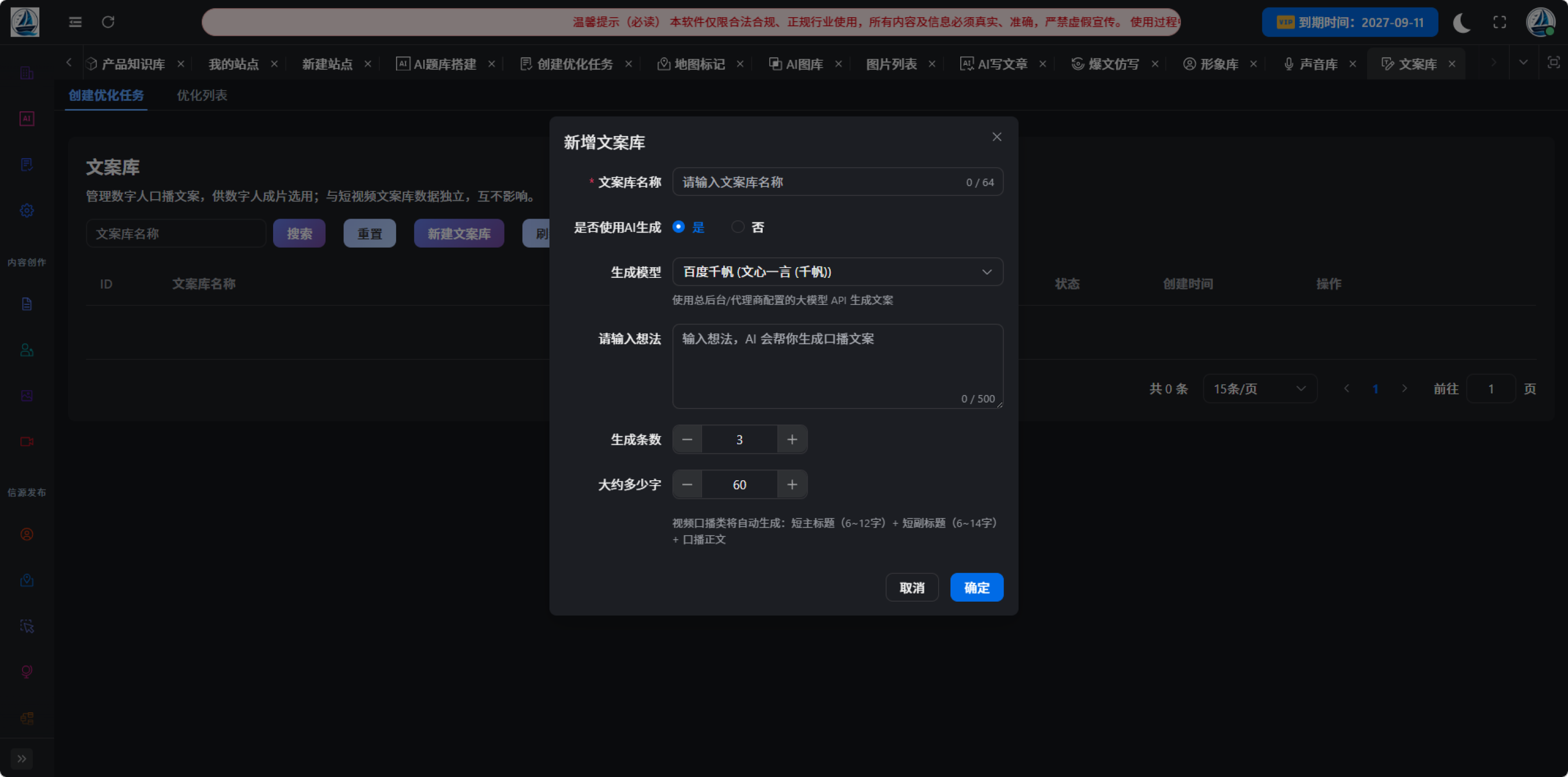1568x777 pixels.
Task: Open the 15条/页 page size dropdown
Action: click(1259, 389)
